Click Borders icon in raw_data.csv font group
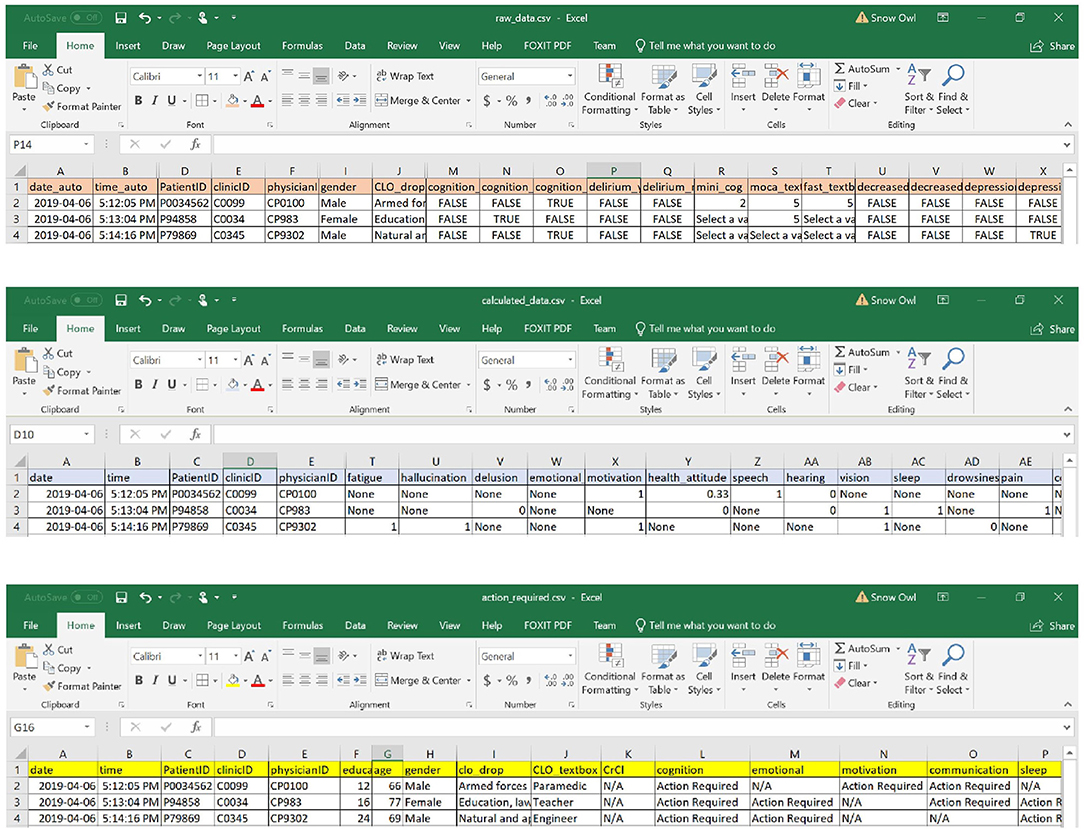The width and height of the screenshot is (1084, 829). tap(202, 101)
